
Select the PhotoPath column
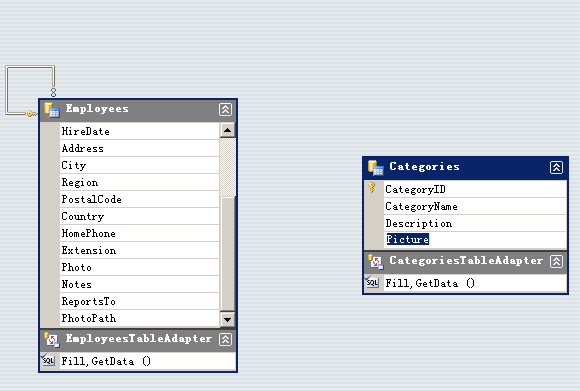(x=139, y=318)
